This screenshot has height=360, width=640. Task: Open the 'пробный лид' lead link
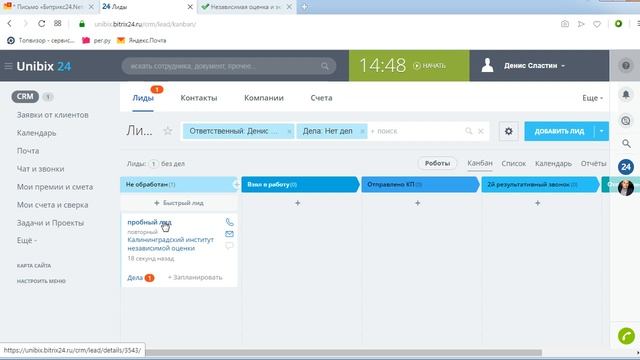[149, 222]
